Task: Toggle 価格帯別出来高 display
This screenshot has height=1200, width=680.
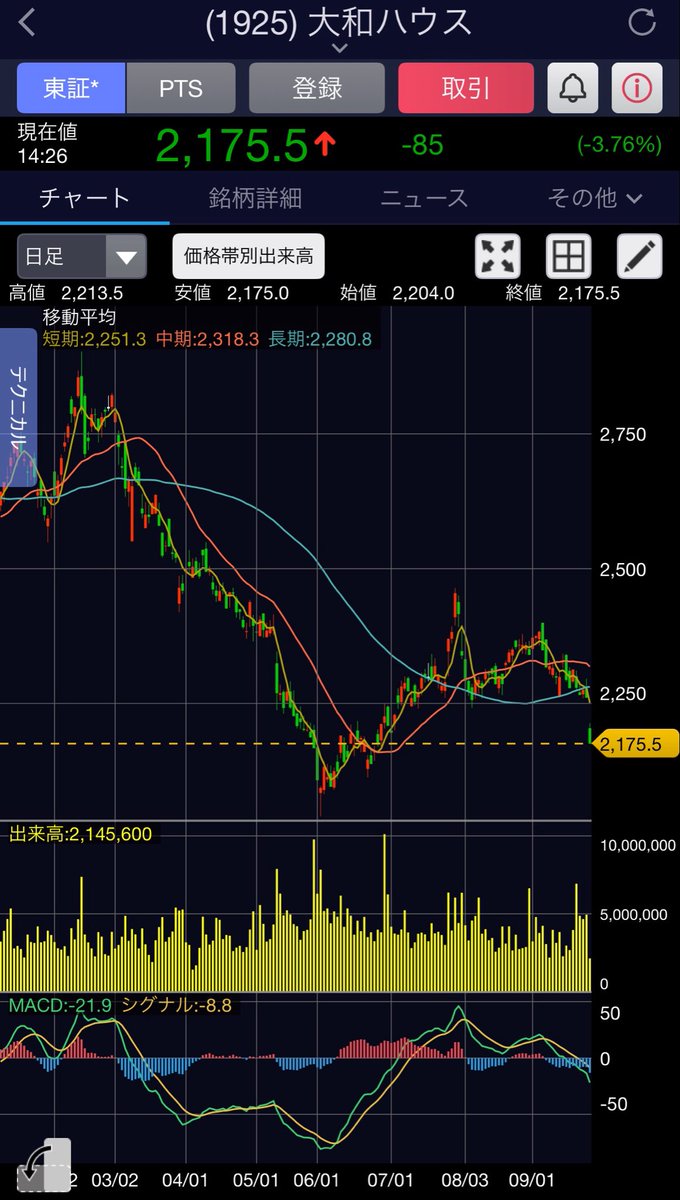Action: point(249,256)
